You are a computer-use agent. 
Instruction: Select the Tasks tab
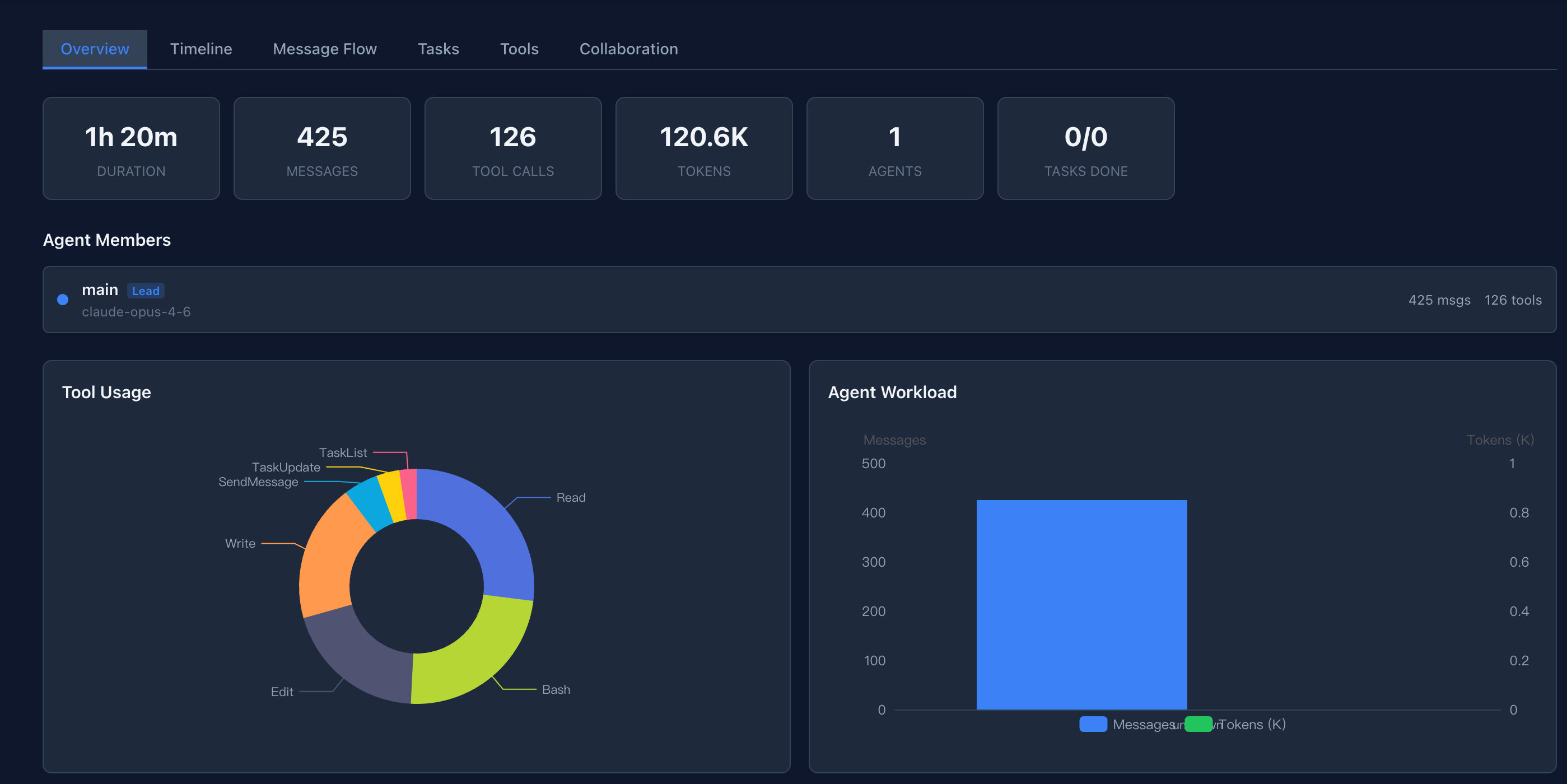(438, 49)
